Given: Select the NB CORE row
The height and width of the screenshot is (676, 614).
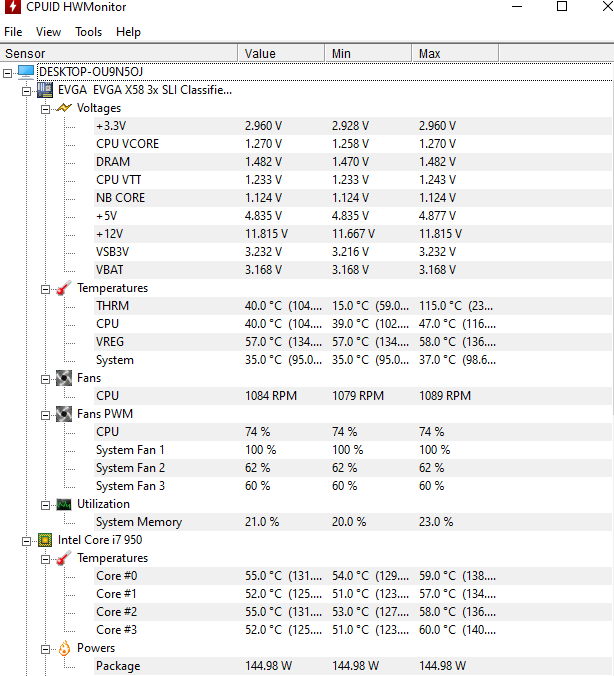Looking at the screenshot, I should pyautogui.click(x=353, y=198).
